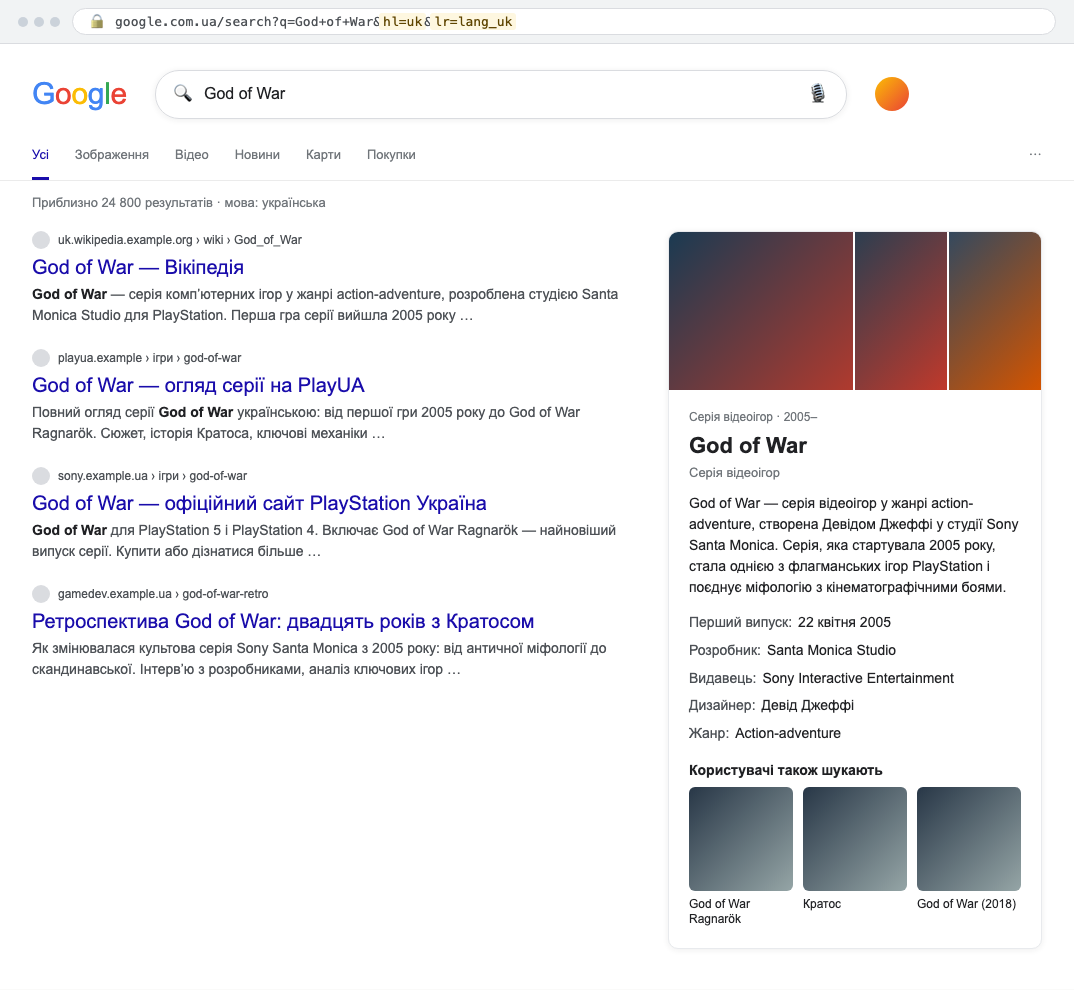The width and height of the screenshot is (1074, 990).
Task: Click the Девід Джеффі designer value
Action: 808,706
